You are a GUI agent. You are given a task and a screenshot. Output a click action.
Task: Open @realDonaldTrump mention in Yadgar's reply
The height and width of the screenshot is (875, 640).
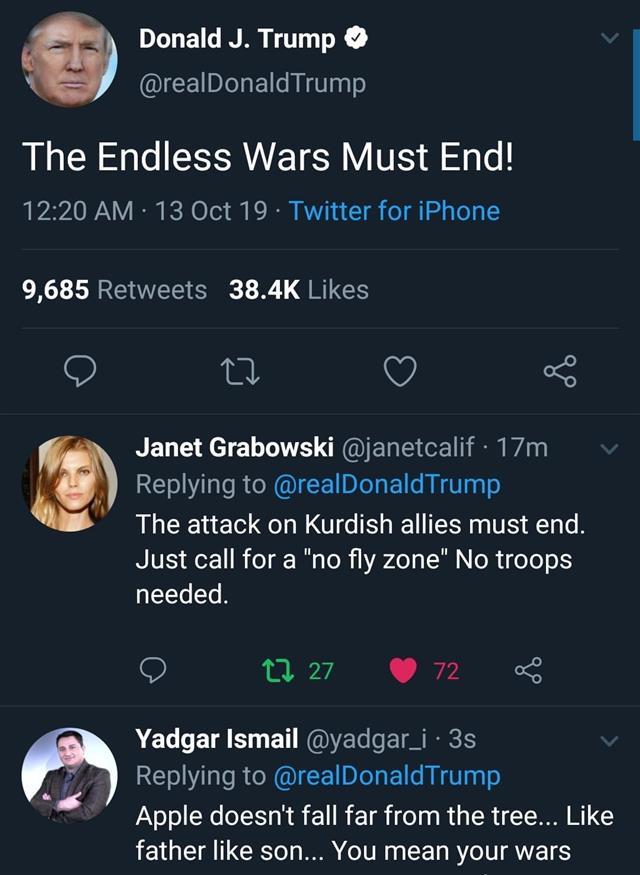[386, 776]
